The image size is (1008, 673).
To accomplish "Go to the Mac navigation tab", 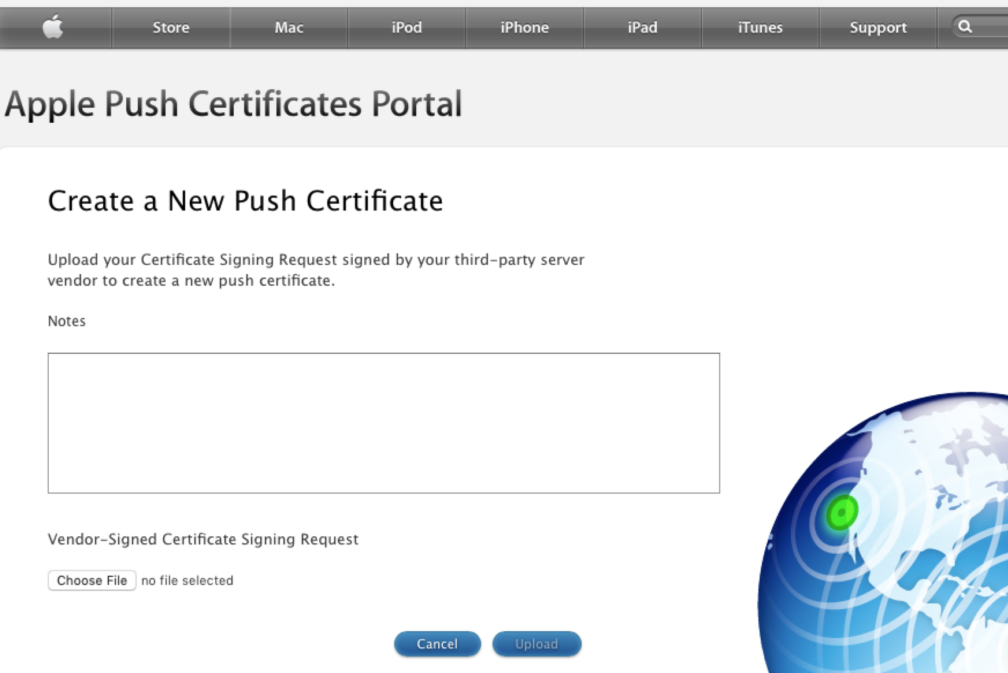I will (289, 28).
